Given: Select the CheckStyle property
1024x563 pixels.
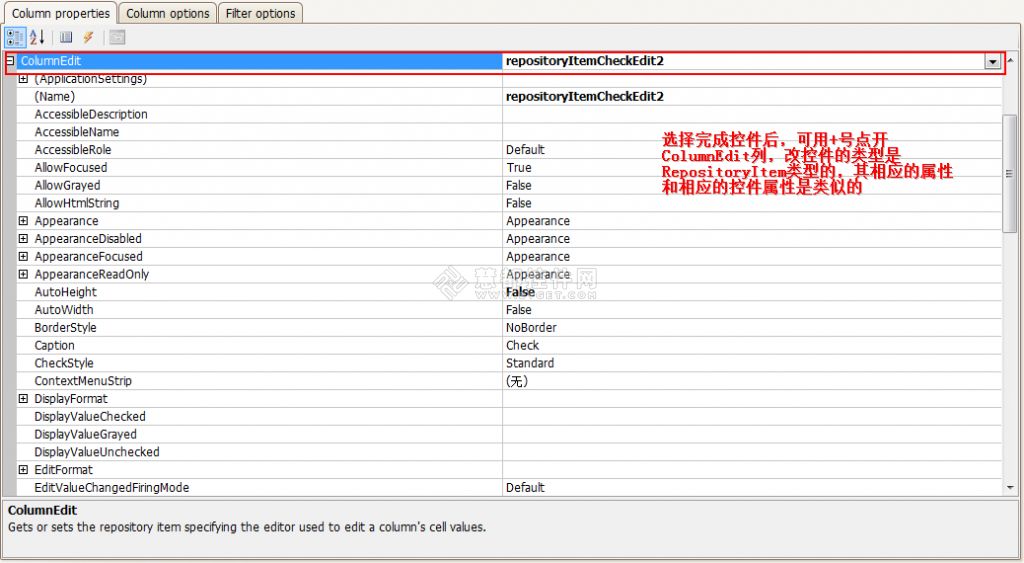Looking at the screenshot, I should click(x=260, y=363).
